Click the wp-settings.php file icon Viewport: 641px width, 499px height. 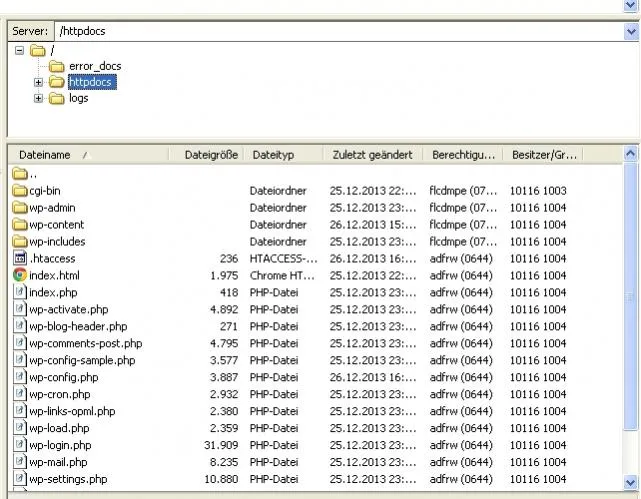[x=20, y=479]
